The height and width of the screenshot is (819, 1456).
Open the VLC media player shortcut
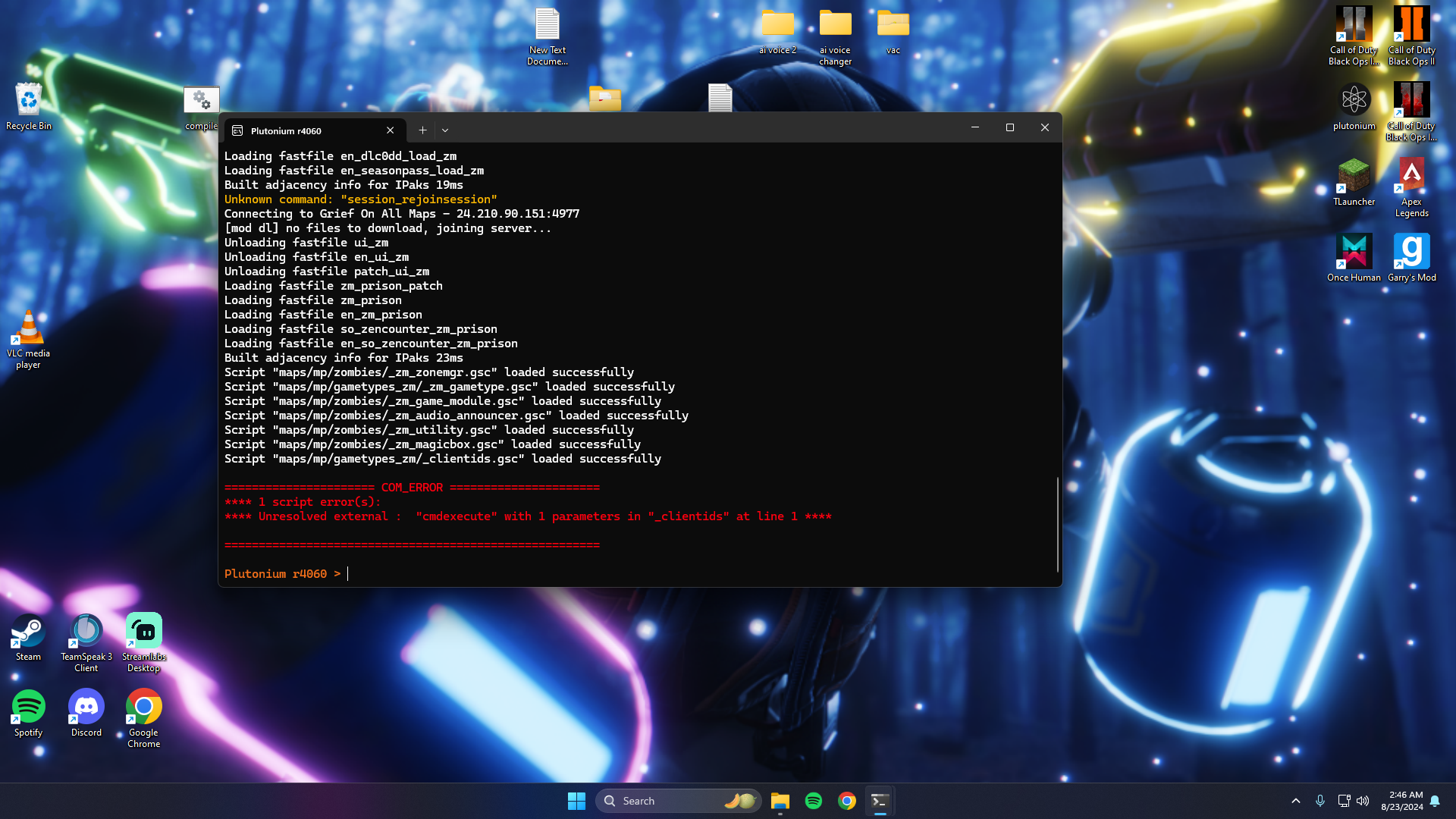[x=28, y=339]
